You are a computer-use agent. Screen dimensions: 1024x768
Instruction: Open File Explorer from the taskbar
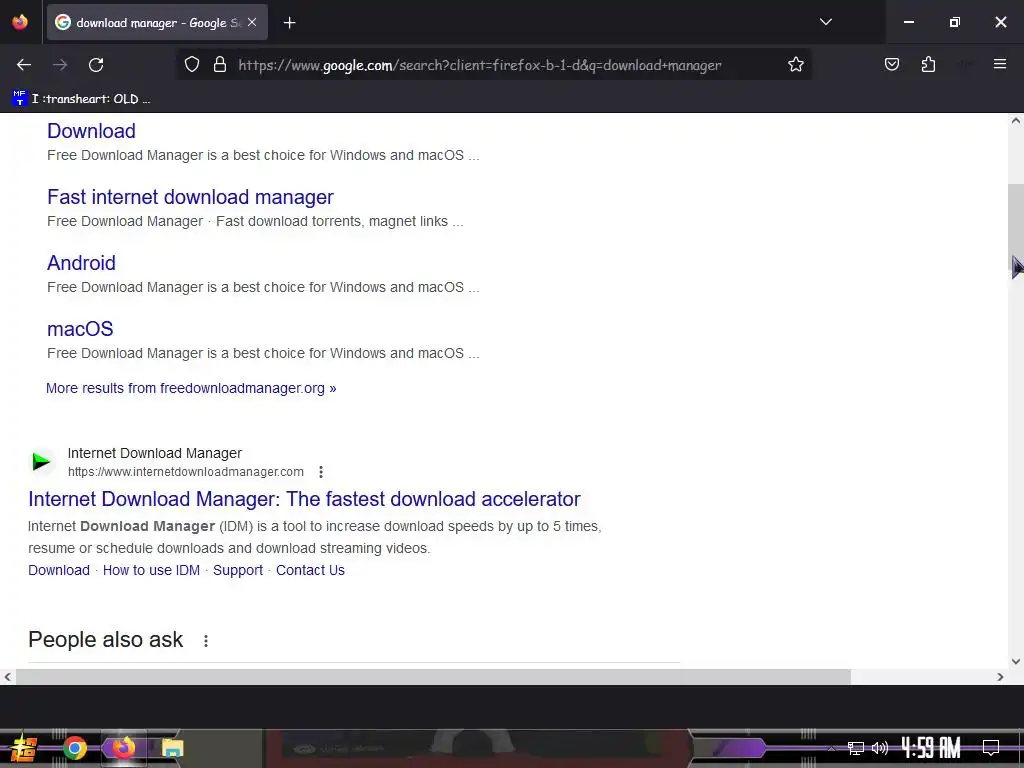pyautogui.click(x=172, y=748)
